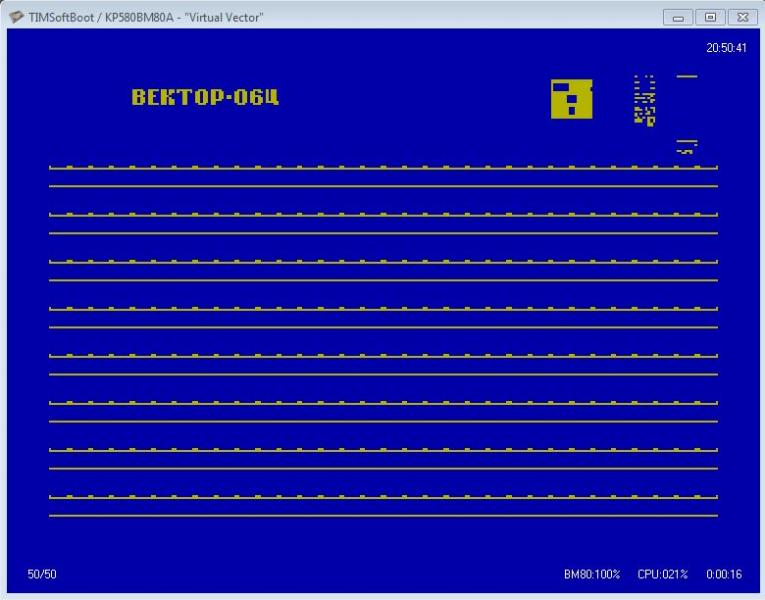Click the yellow floppy disk icon
Viewport: 765px width, 600px height.
571,99
